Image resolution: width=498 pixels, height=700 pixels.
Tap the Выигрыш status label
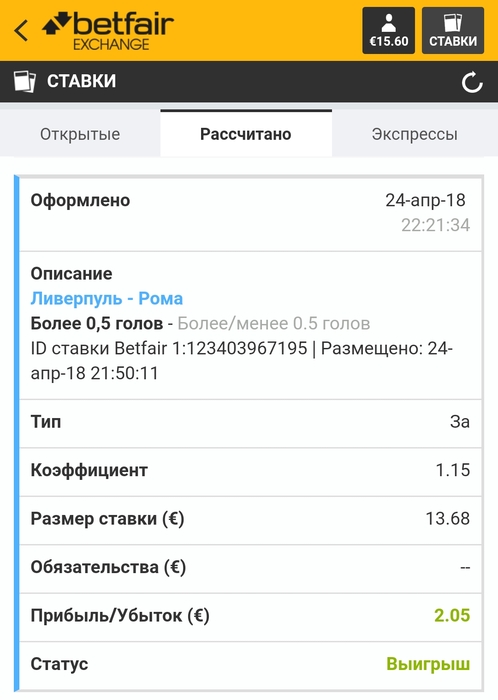coord(428,664)
